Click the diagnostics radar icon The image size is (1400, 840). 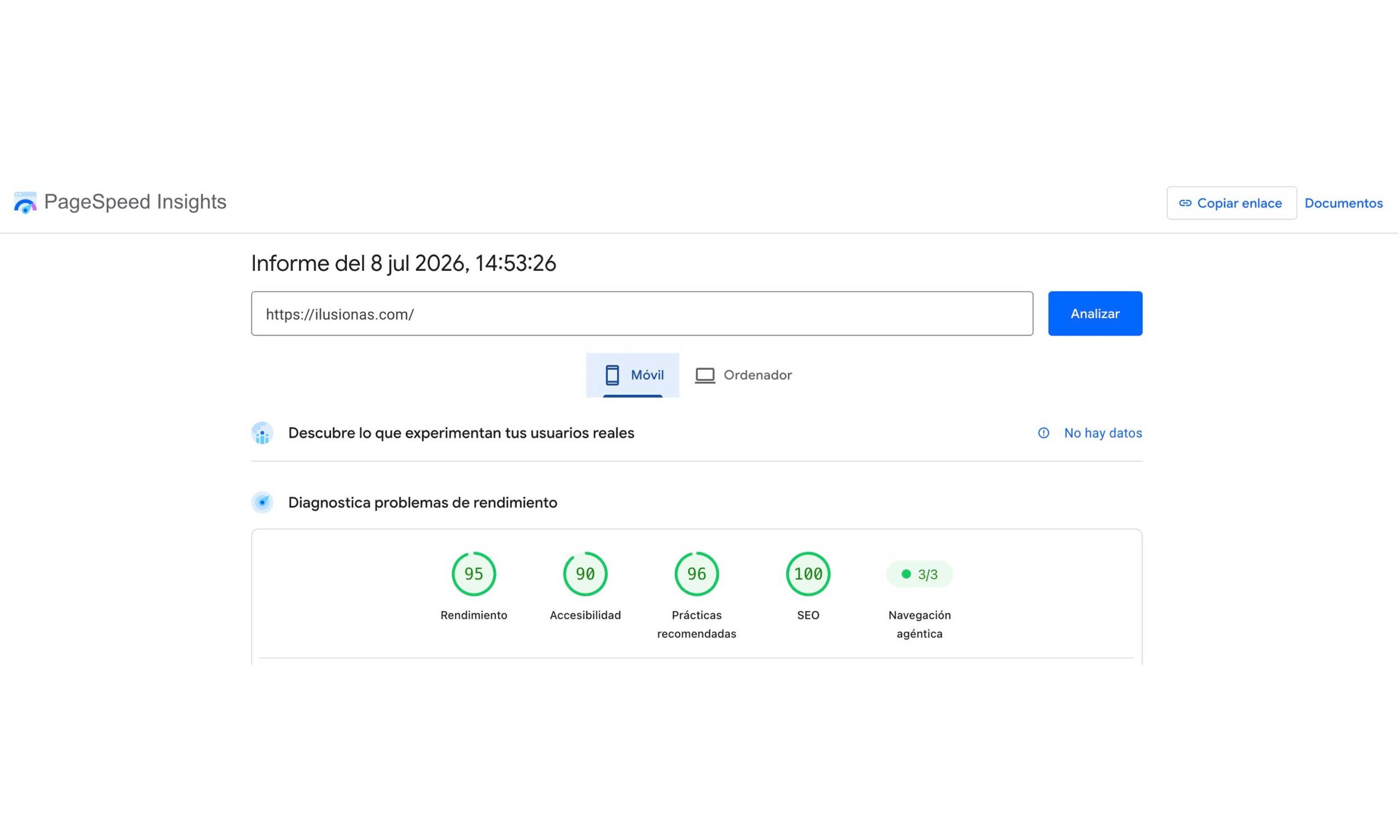click(x=262, y=503)
